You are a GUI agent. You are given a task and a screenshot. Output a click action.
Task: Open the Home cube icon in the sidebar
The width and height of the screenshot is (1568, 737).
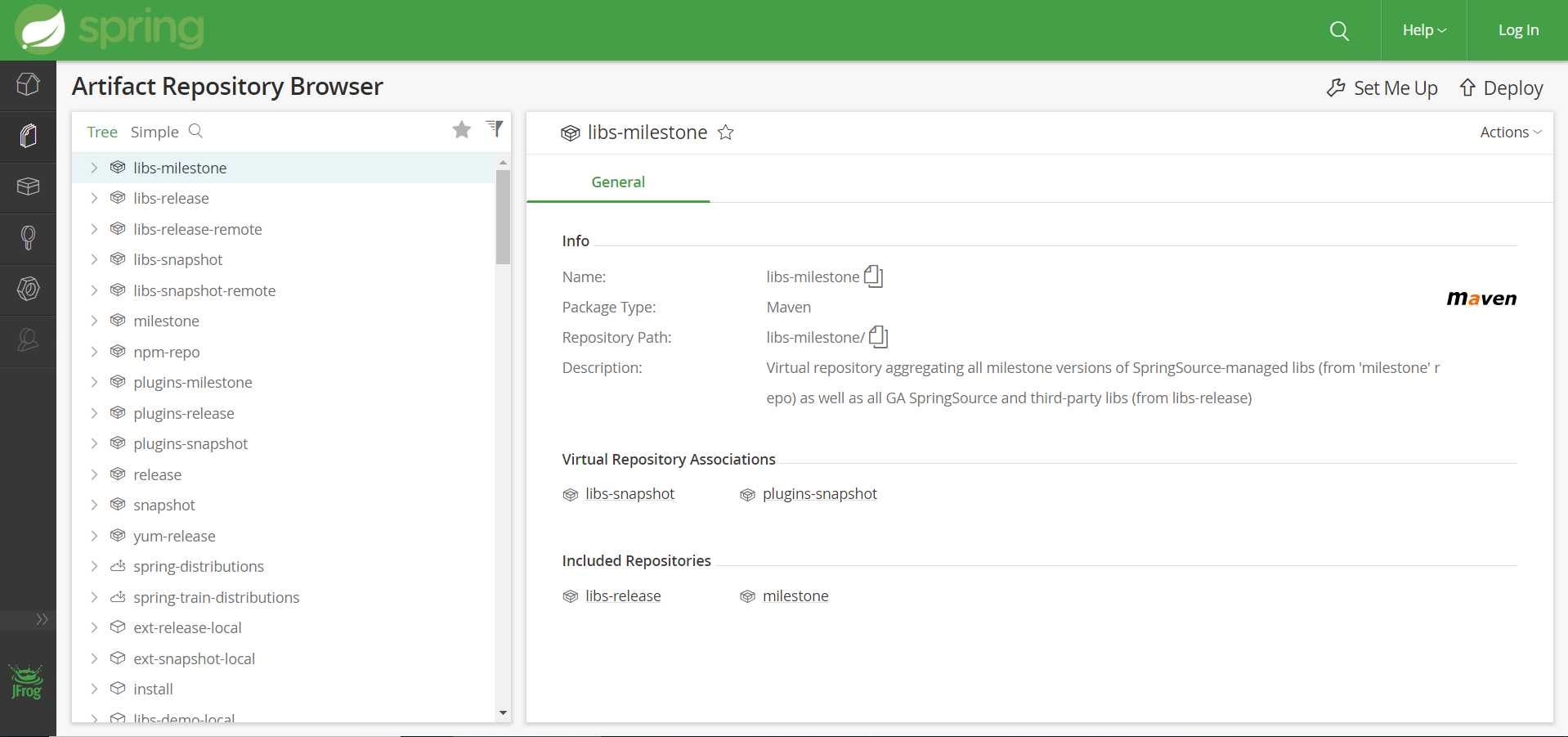point(28,84)
